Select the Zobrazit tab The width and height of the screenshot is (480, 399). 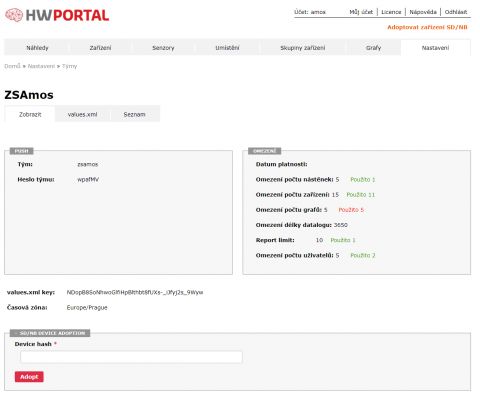click(30, 114)
